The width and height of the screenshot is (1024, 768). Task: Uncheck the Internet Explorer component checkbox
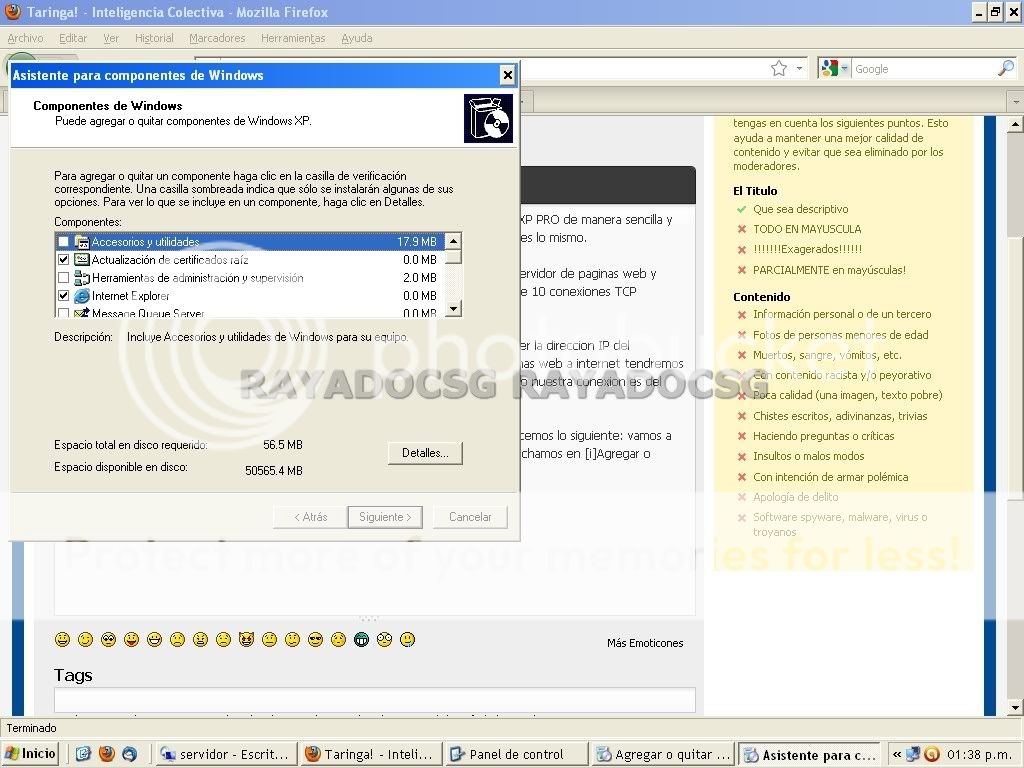63,296
